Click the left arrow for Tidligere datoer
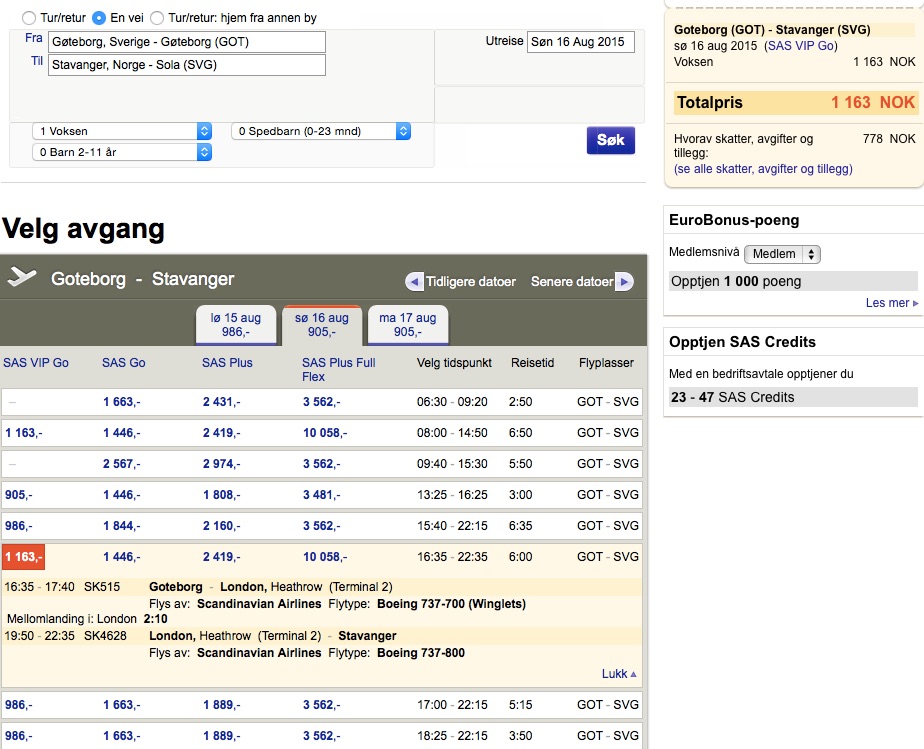 tap(414, 282)
